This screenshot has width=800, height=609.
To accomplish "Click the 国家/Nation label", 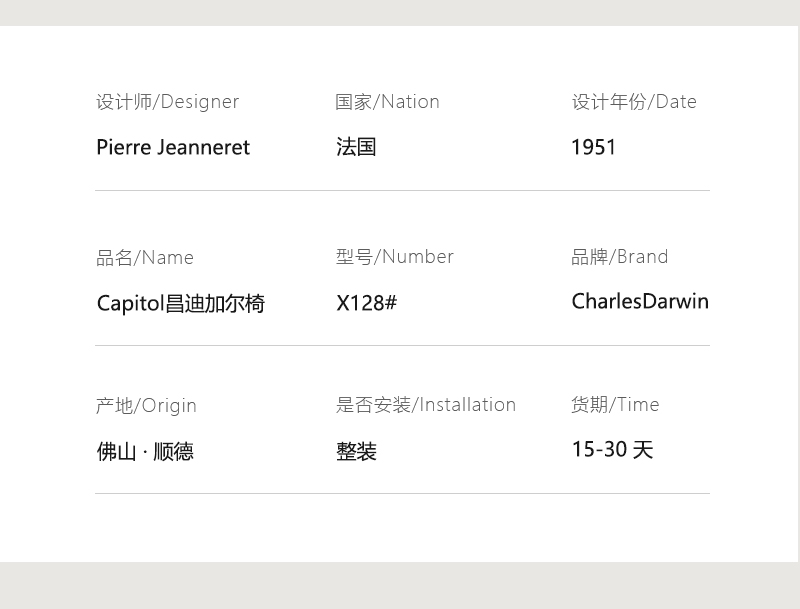I will pyautogui.click(x=387, y=102).
